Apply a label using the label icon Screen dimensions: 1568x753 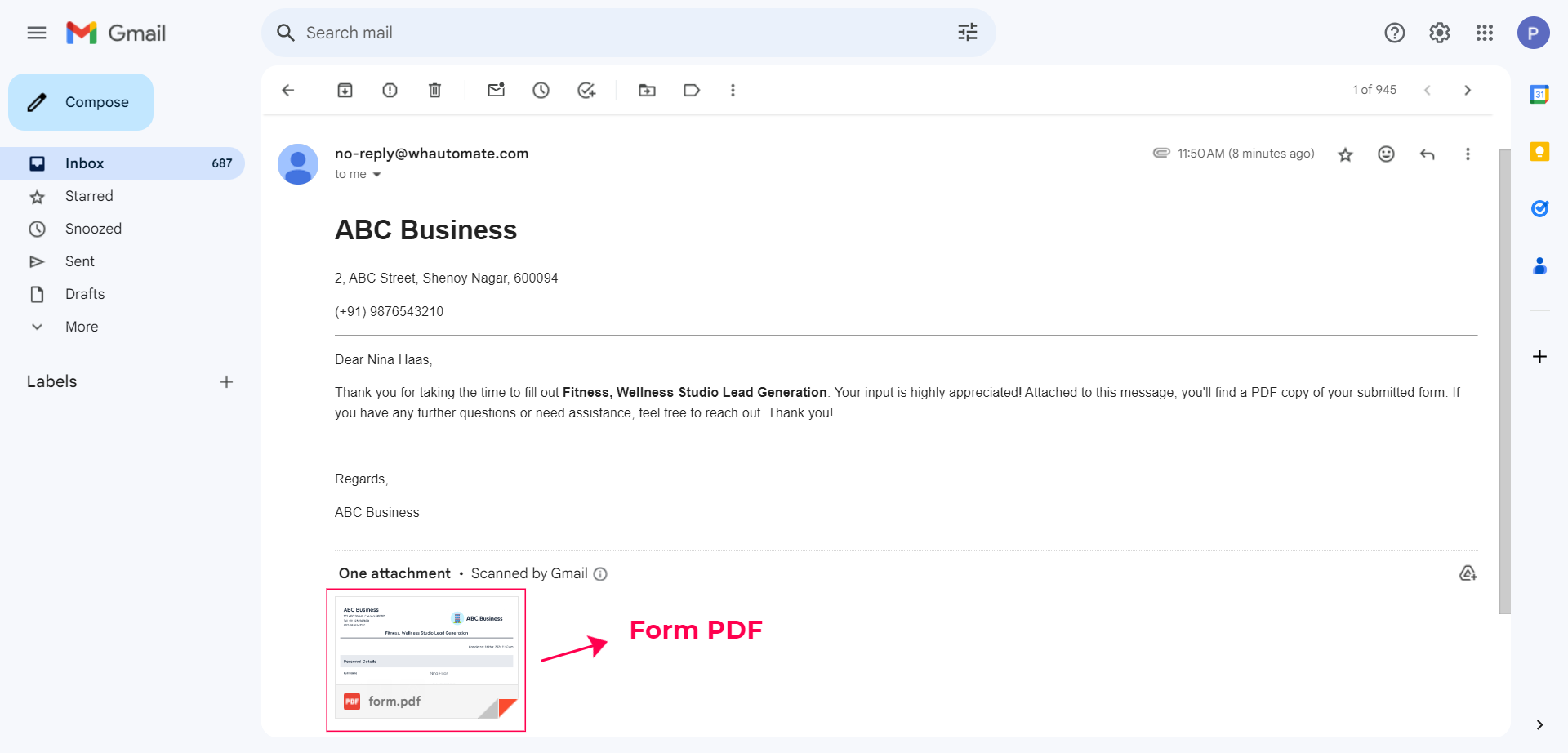coord(692,91)
